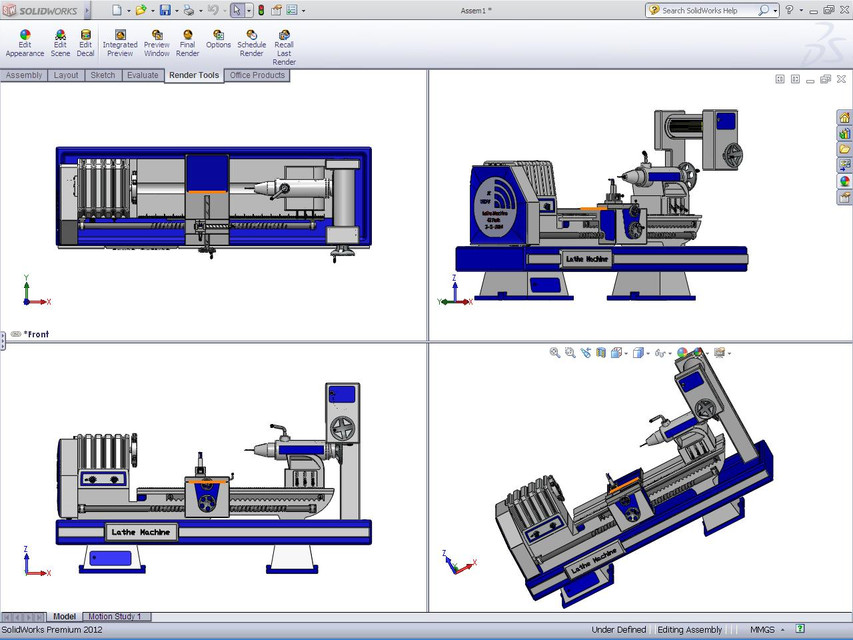Viewport: 853px width, 640px height.
Task: Open the Design Library task pane
Action: coord(844,132)
